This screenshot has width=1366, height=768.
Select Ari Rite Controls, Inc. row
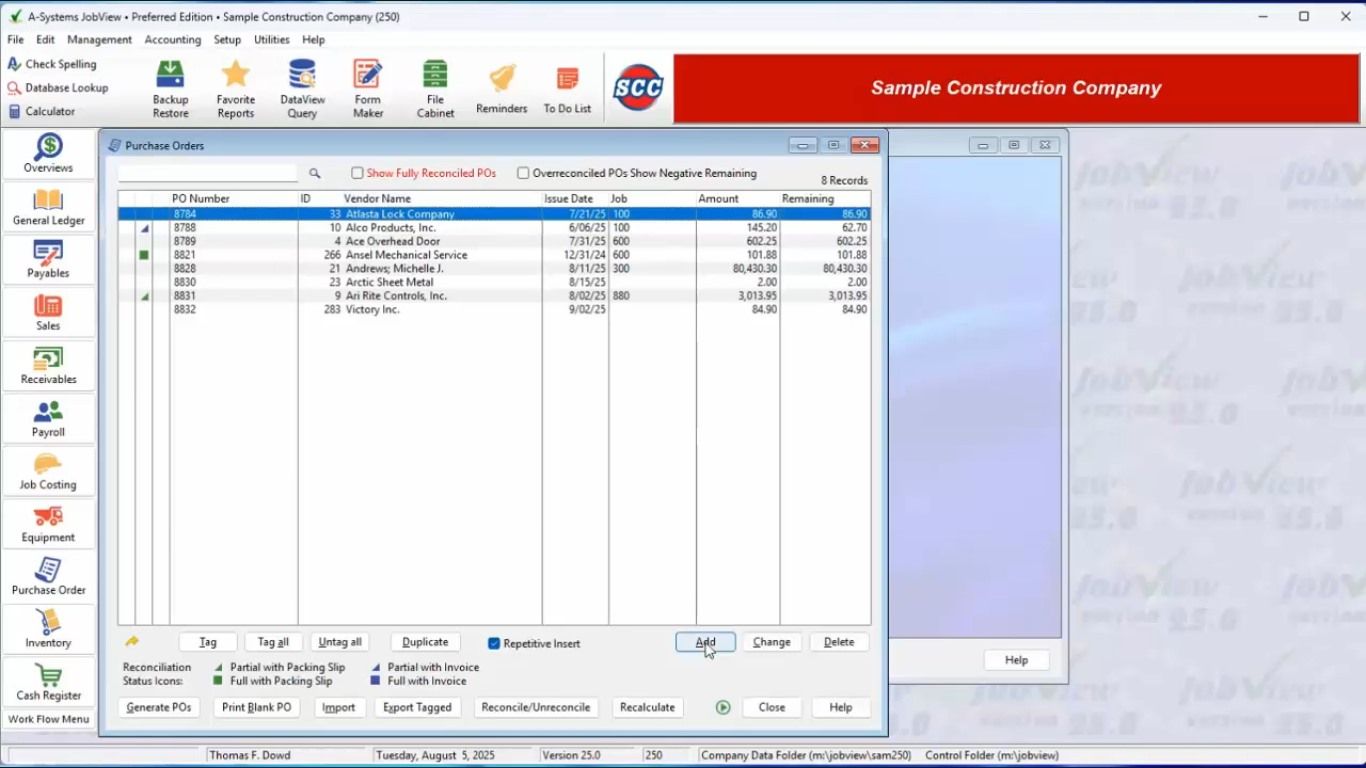pos(494,296)
